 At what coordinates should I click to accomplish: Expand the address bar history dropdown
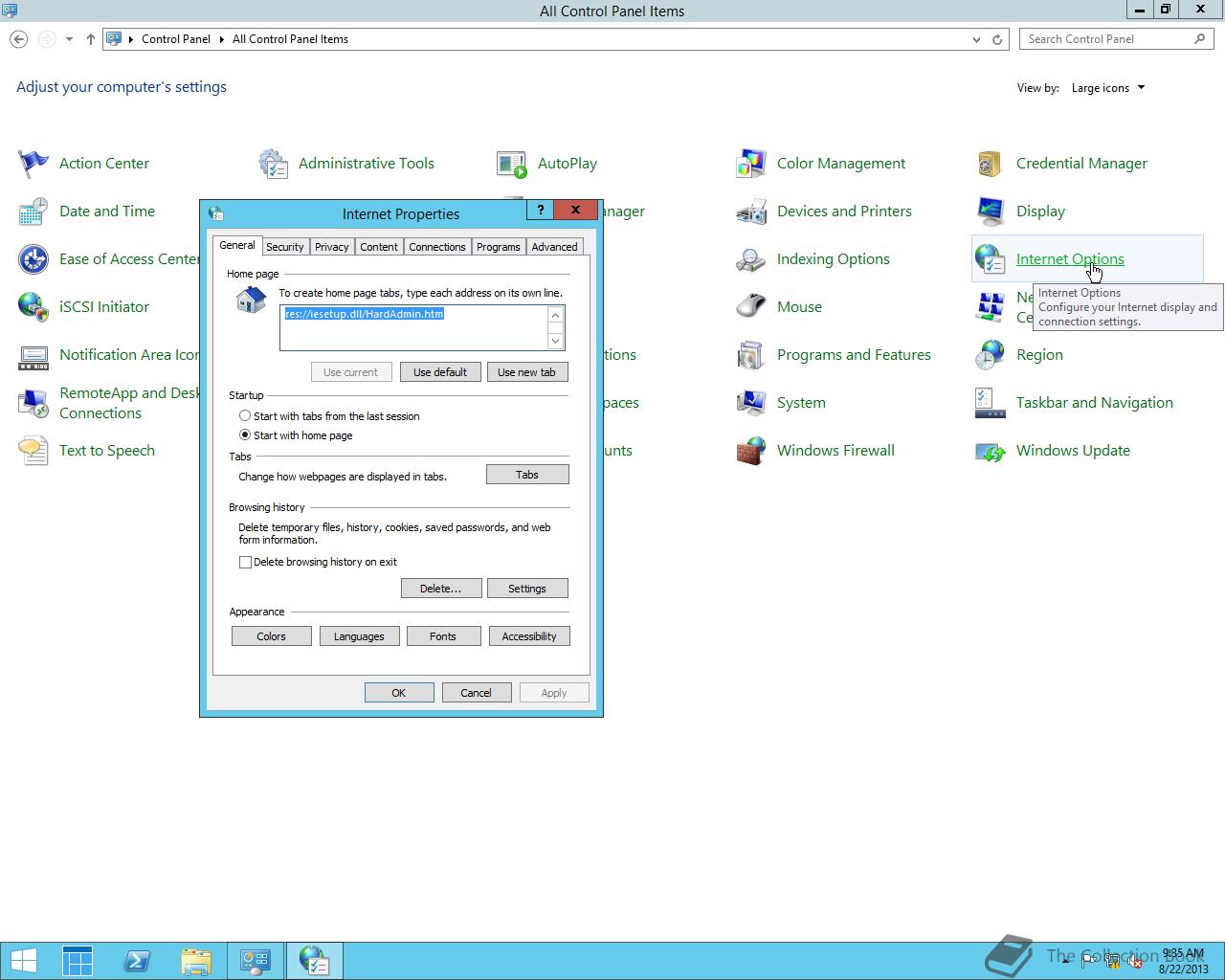point(976,39)
